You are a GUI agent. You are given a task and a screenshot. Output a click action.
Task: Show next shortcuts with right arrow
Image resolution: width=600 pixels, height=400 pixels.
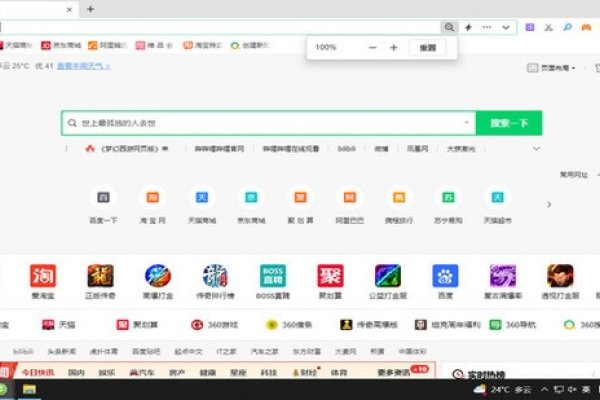(549, 204)
